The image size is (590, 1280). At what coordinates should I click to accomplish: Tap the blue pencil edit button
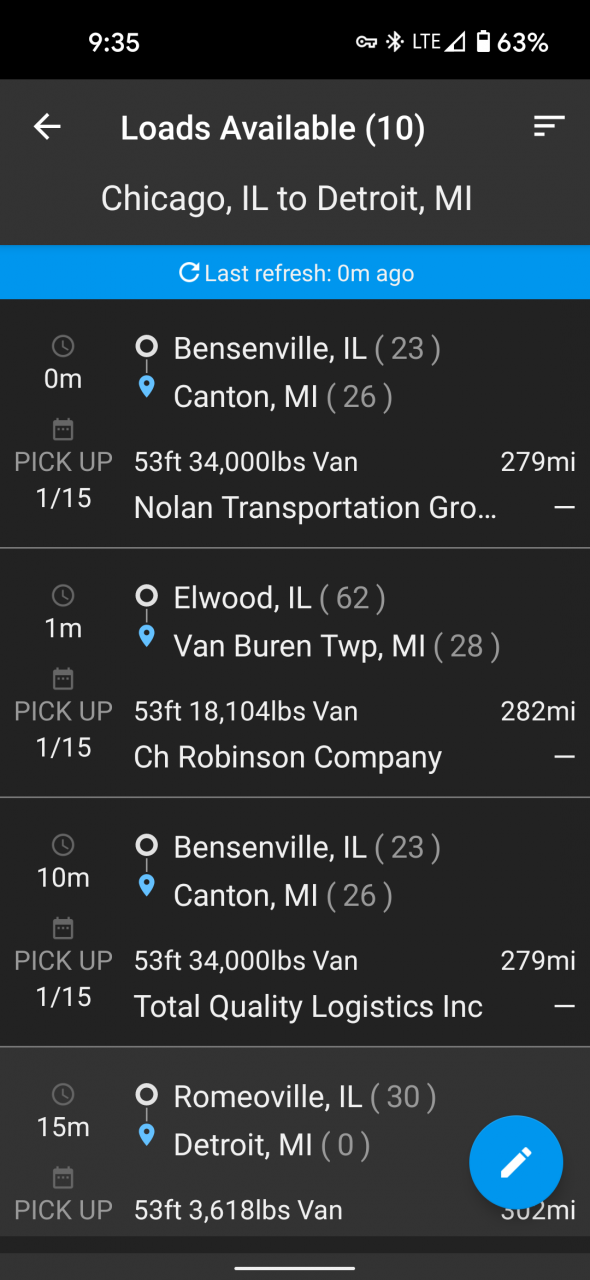point(516,1162)
